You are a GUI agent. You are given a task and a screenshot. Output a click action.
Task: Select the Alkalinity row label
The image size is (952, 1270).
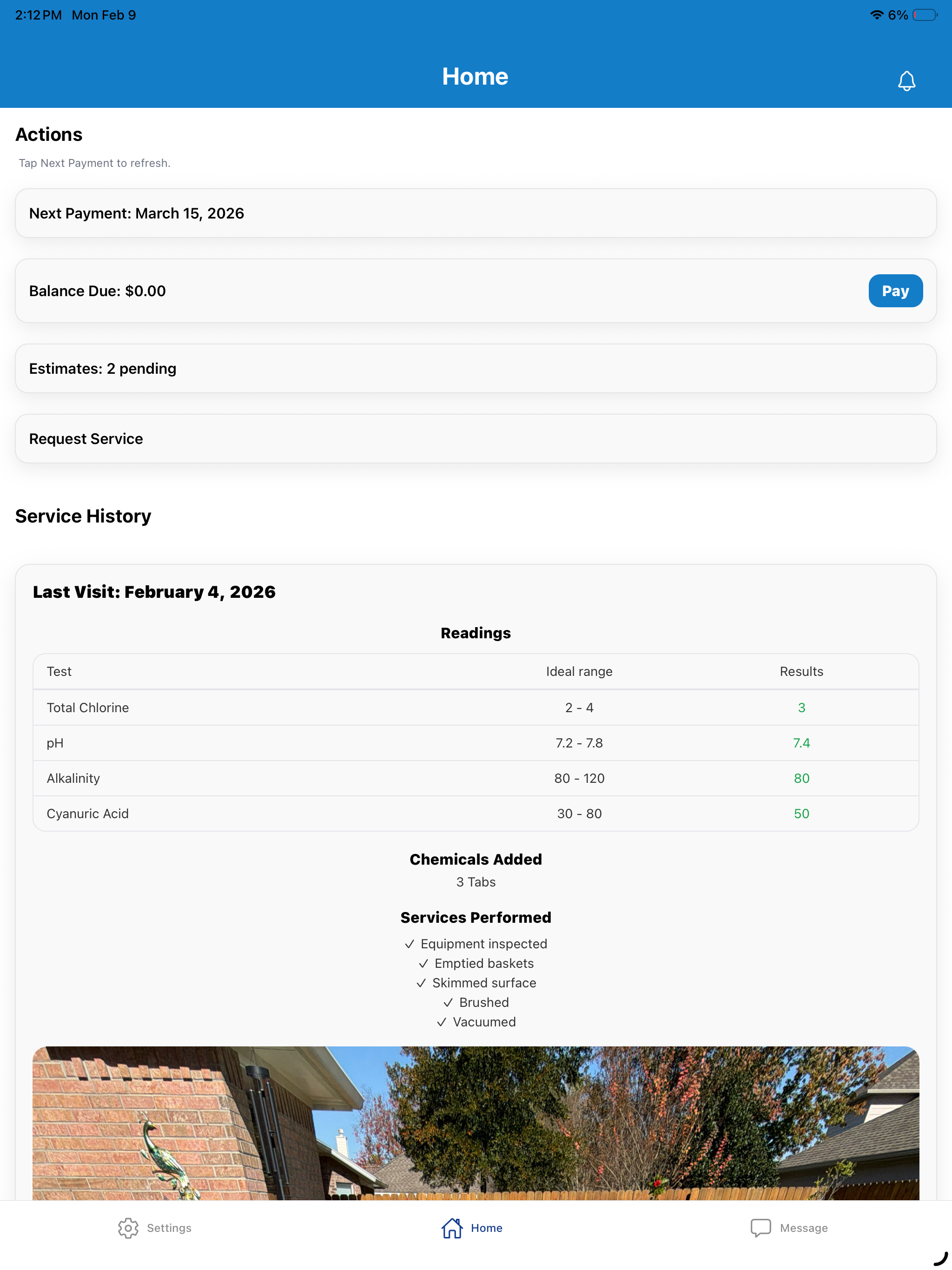[x=73, y=779]
